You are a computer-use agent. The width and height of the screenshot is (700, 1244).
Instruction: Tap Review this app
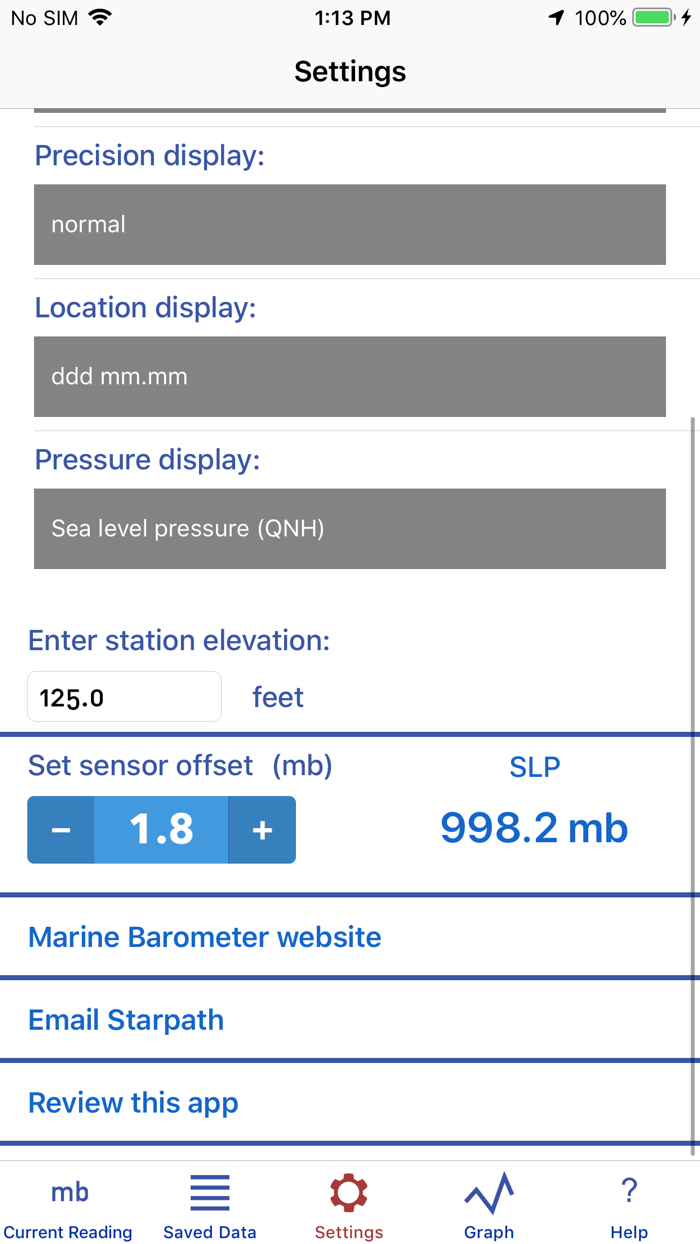tap(133, 1102)
